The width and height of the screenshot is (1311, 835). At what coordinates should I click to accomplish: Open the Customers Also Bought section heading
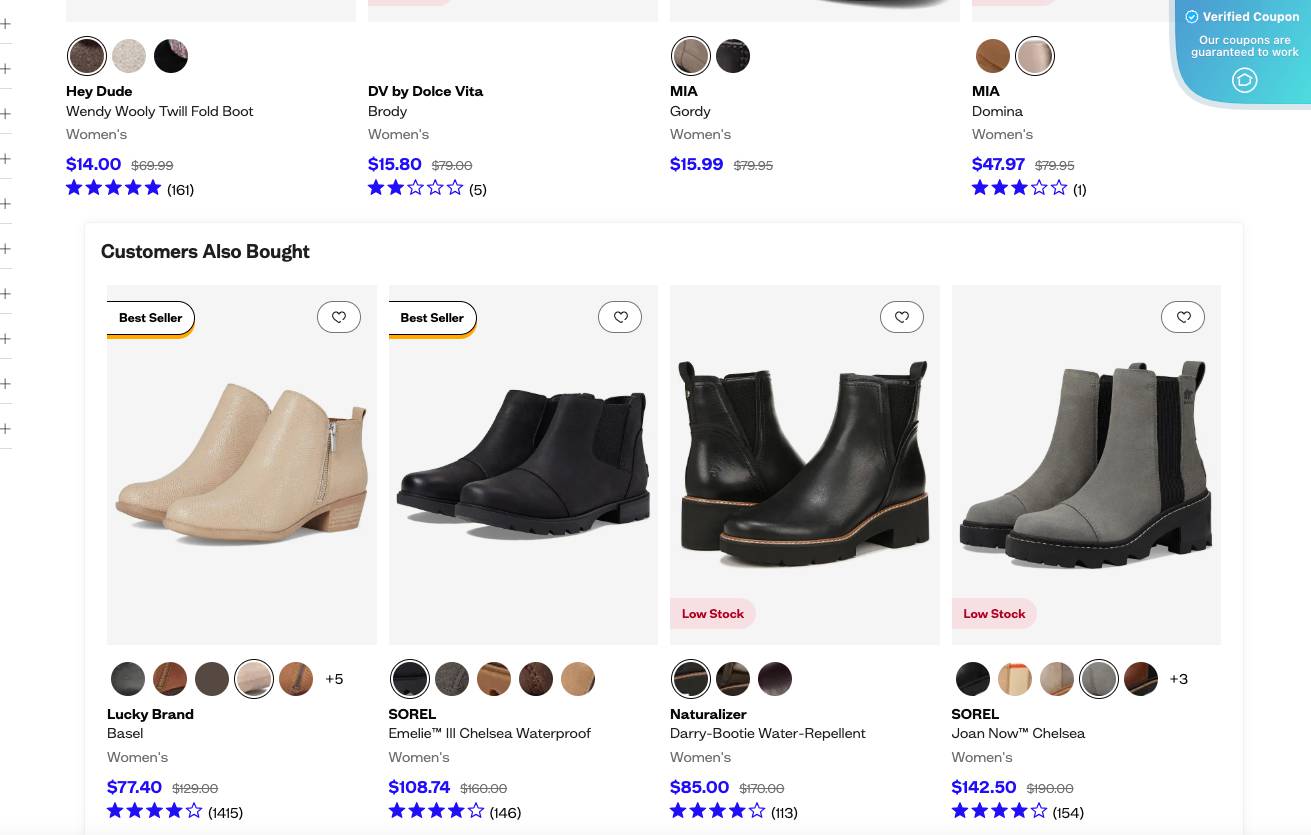pyautogui.click(x=205, y=251)
